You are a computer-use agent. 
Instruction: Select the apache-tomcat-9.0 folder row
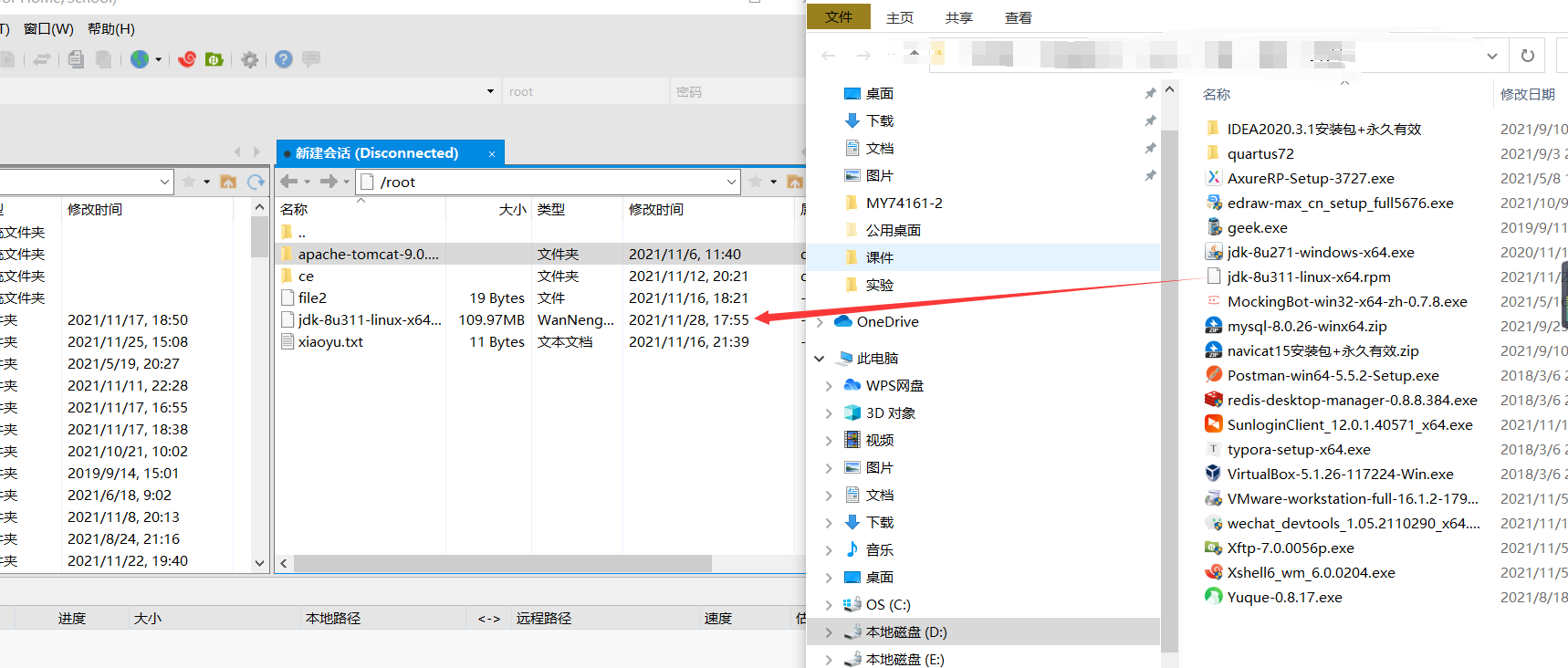point(540,254)
